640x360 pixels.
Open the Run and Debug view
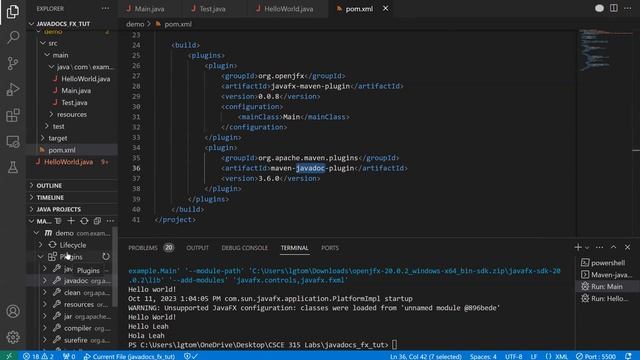tap(13, 89)
